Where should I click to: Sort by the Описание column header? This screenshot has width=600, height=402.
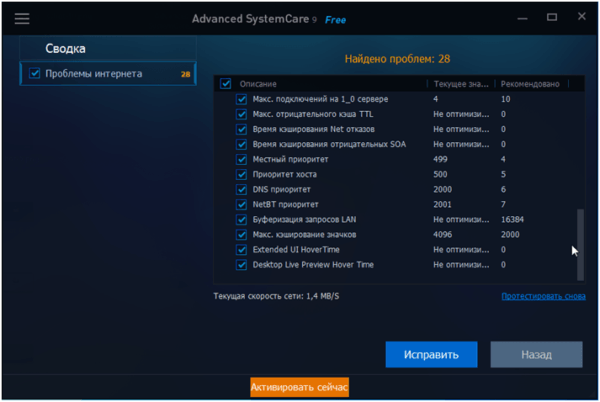pyautogui.click(x=258, y=84)
